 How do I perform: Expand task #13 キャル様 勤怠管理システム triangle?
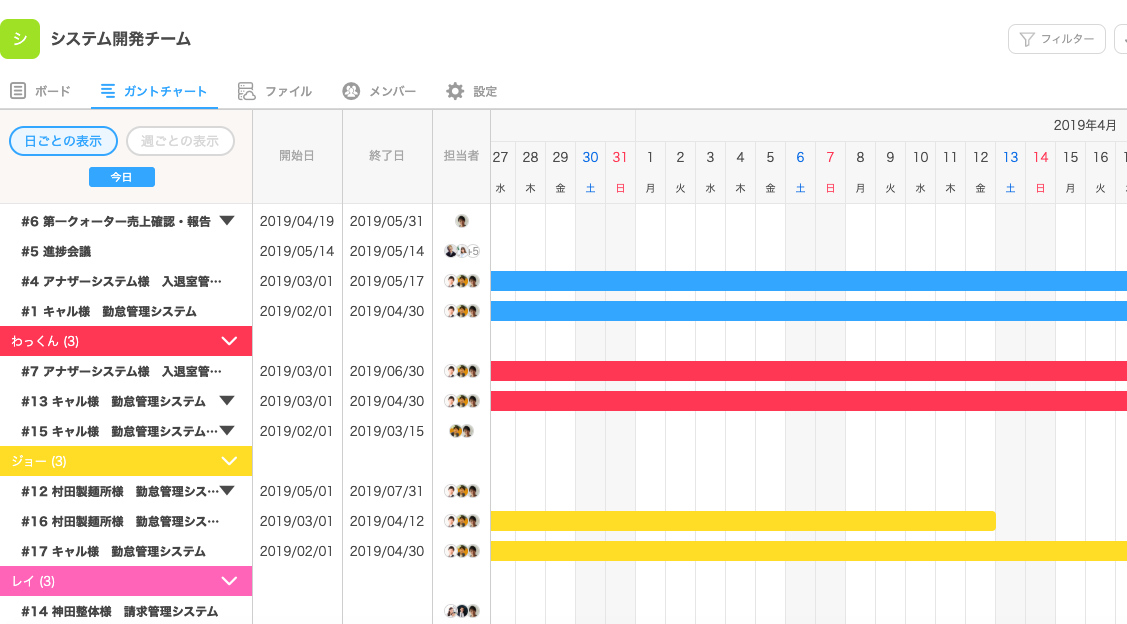(x=225, y=401)
